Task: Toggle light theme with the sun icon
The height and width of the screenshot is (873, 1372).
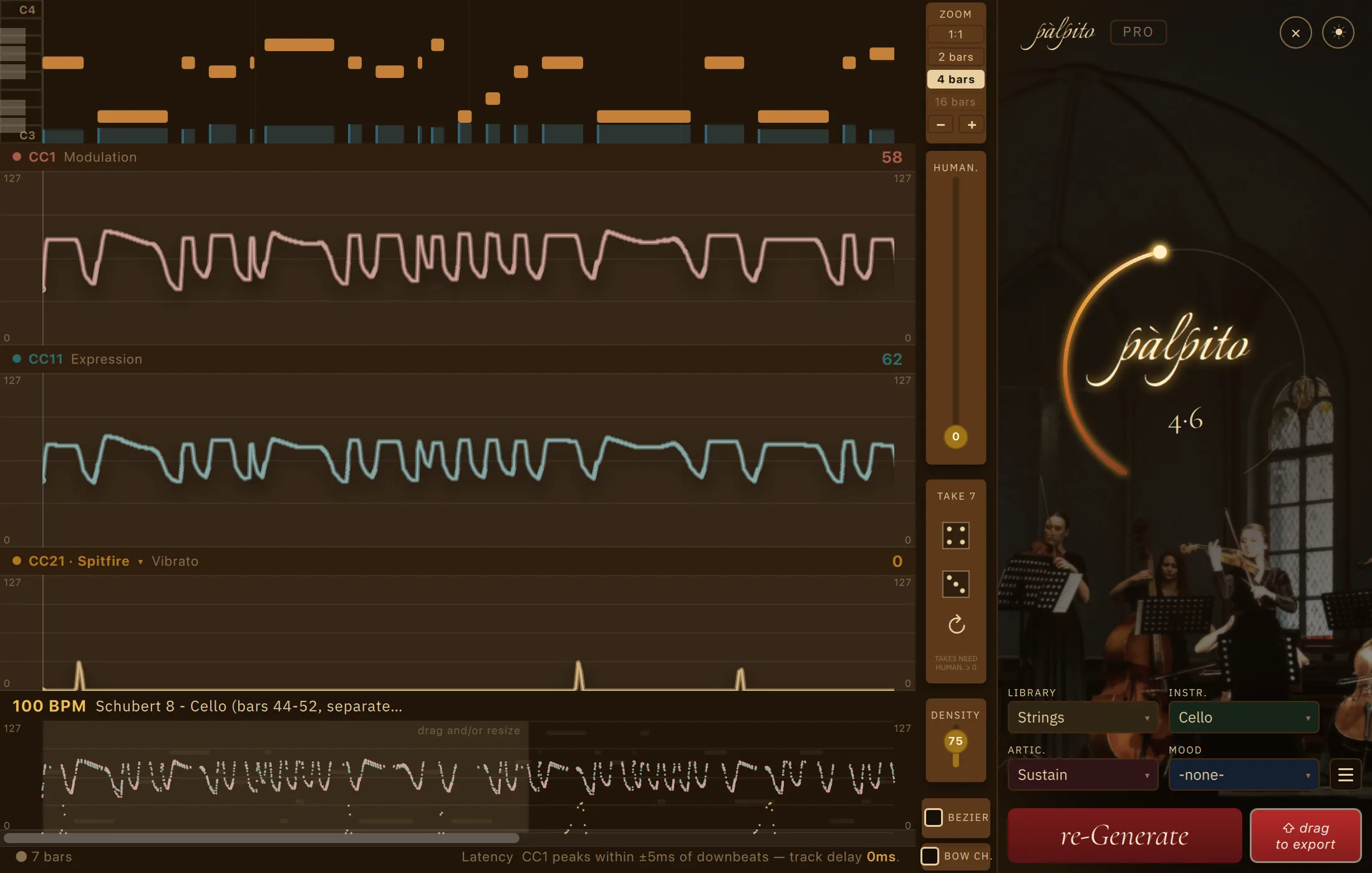Action: pyautogui.click(x=1338, y=33)
